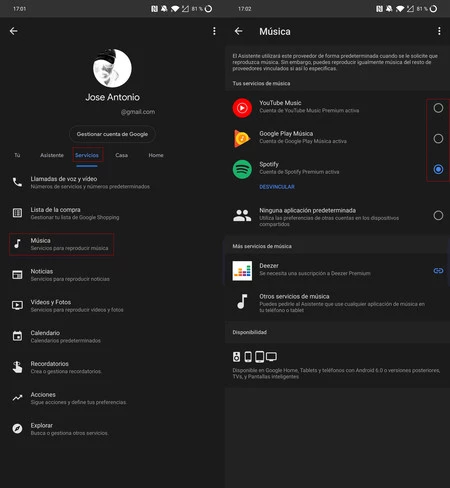Tap the Lista de la compra list icon
This screenshot has width=450, height=488.
click(x=17, y=213)
